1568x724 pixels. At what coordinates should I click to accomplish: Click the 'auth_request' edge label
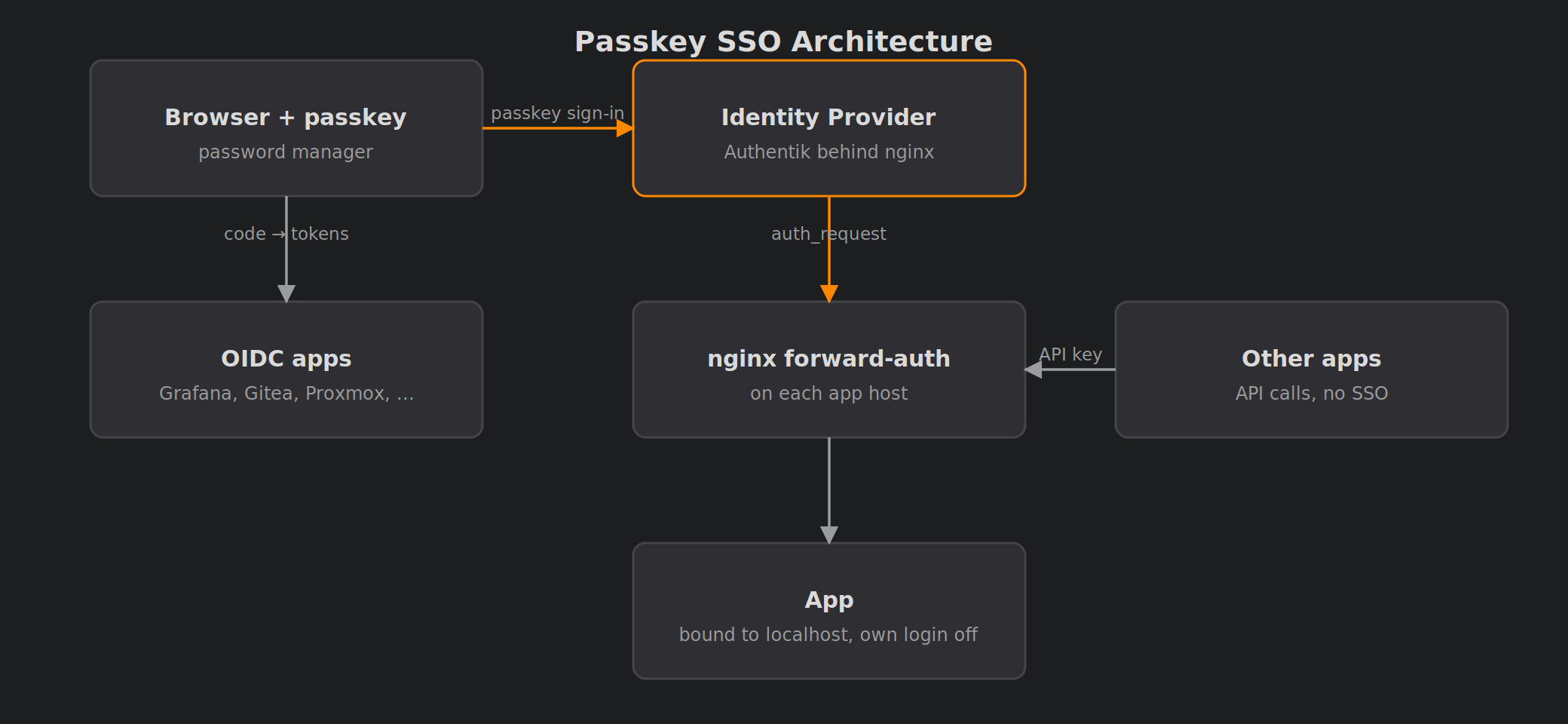[x=829, y=234]
